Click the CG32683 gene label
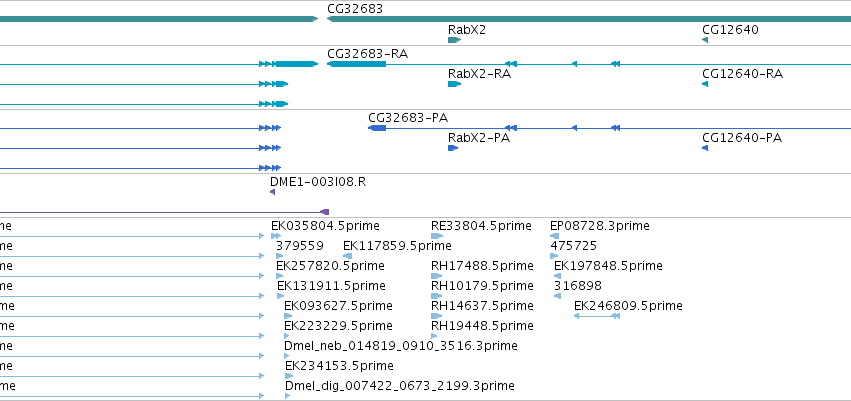Image resolution: width=851 pixels, height=401 pixels. coord(355,9)
